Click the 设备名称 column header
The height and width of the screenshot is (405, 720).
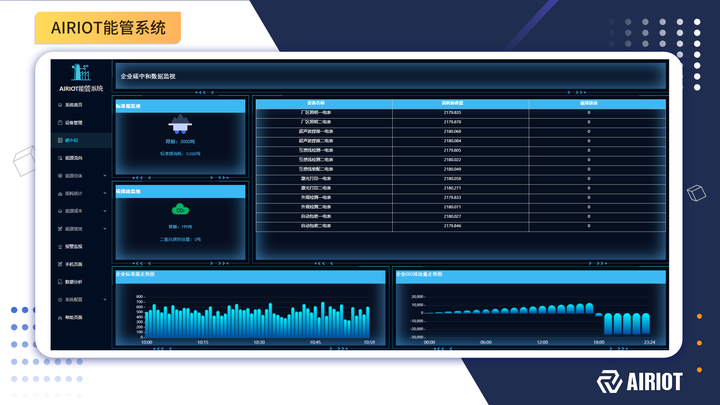316,103
